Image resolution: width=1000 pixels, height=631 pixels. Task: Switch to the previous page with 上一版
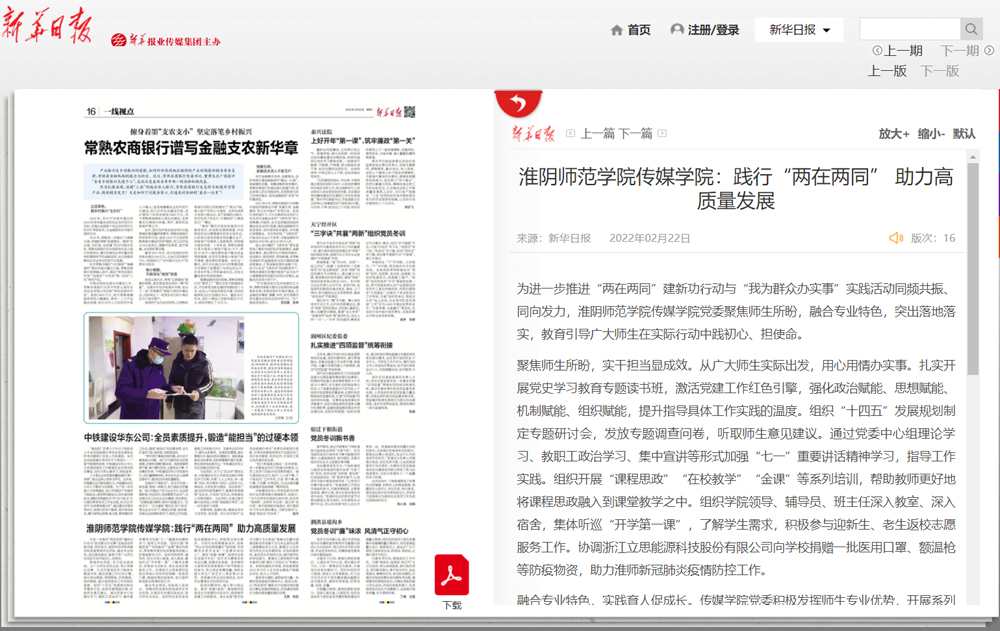click(x=887, y=71)
